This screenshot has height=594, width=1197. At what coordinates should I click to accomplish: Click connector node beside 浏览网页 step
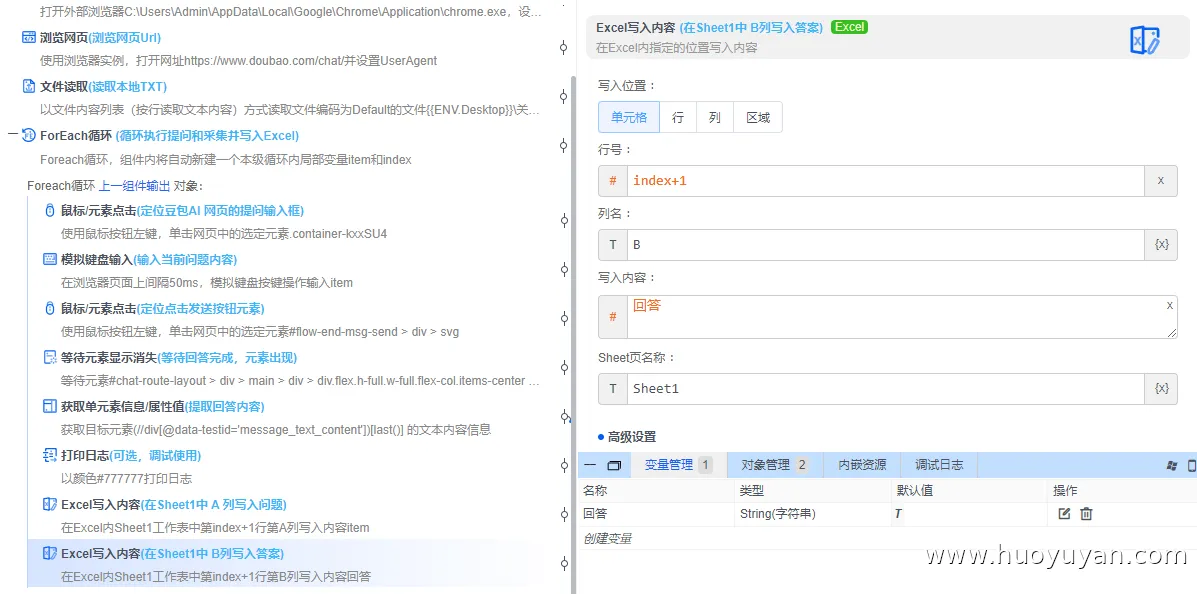click(x=563, y=48)
